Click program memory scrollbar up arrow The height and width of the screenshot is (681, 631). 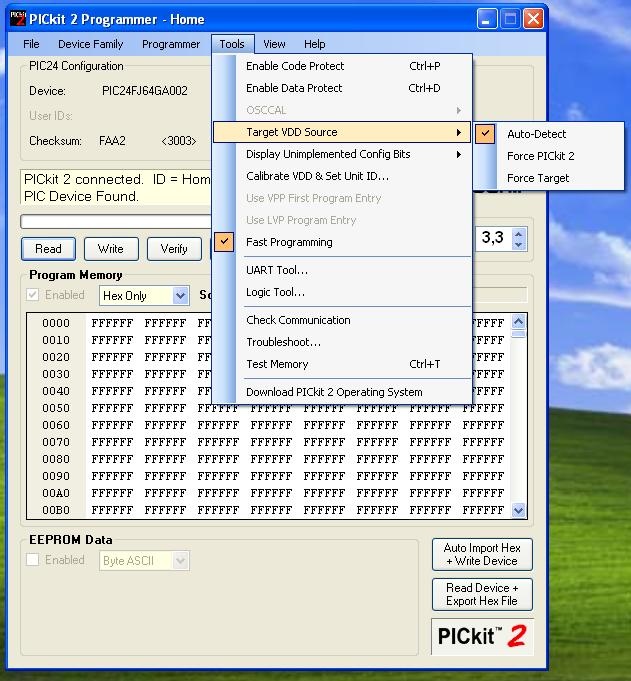519,321
